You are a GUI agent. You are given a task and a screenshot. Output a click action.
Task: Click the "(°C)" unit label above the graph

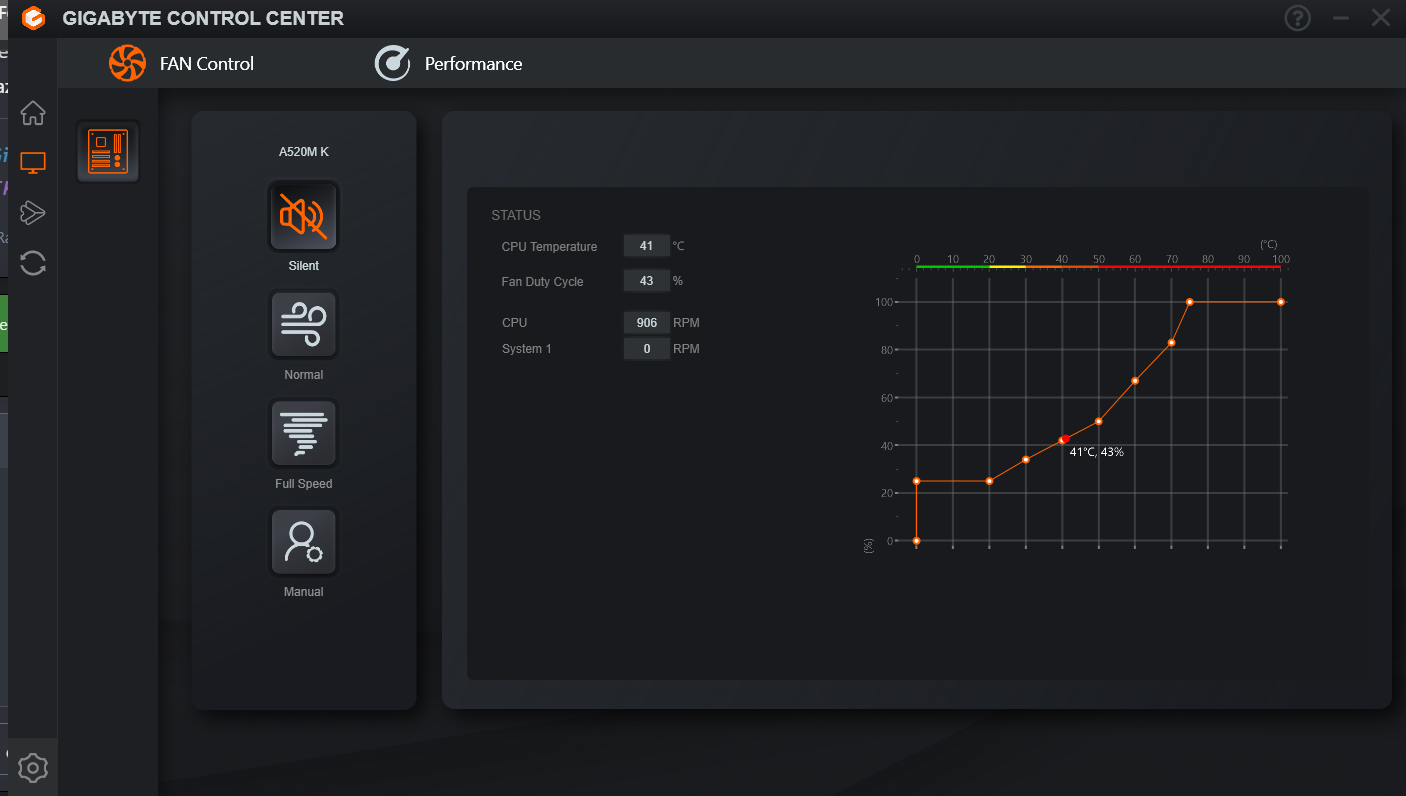coord(1268,244)
